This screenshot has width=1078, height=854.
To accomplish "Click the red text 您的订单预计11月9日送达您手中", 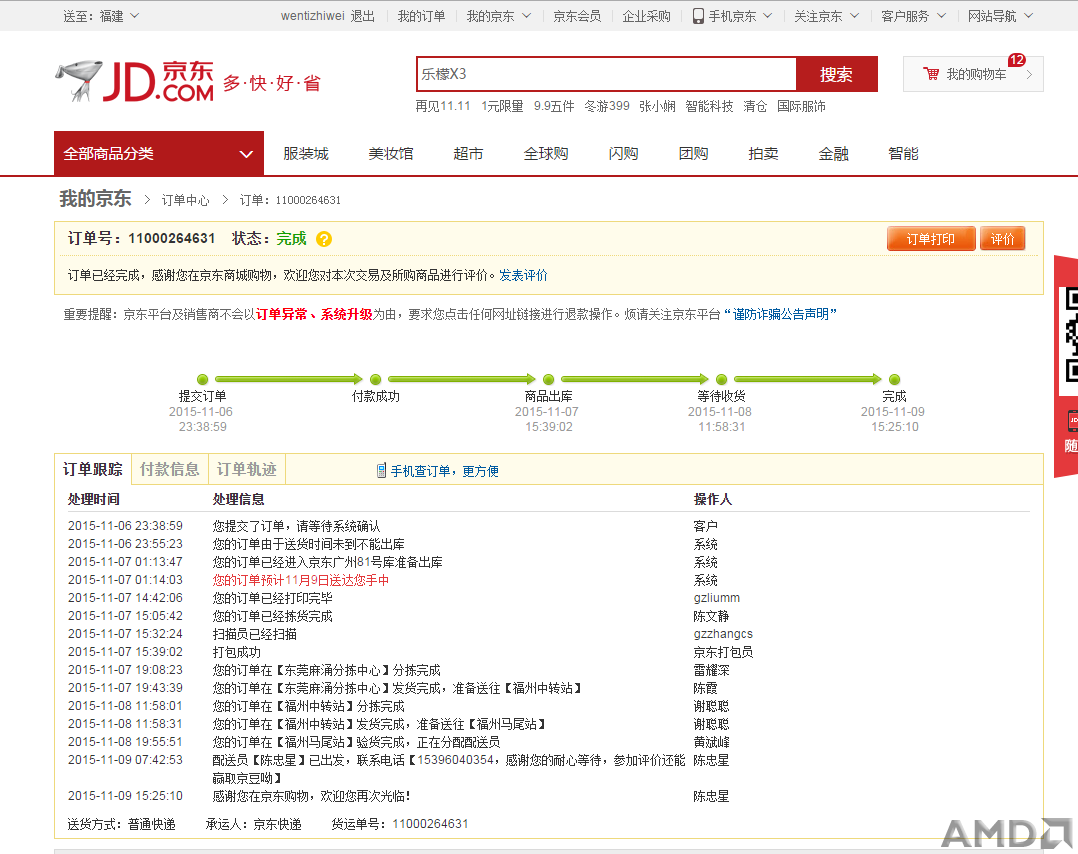I will click(x=300, y=580).
